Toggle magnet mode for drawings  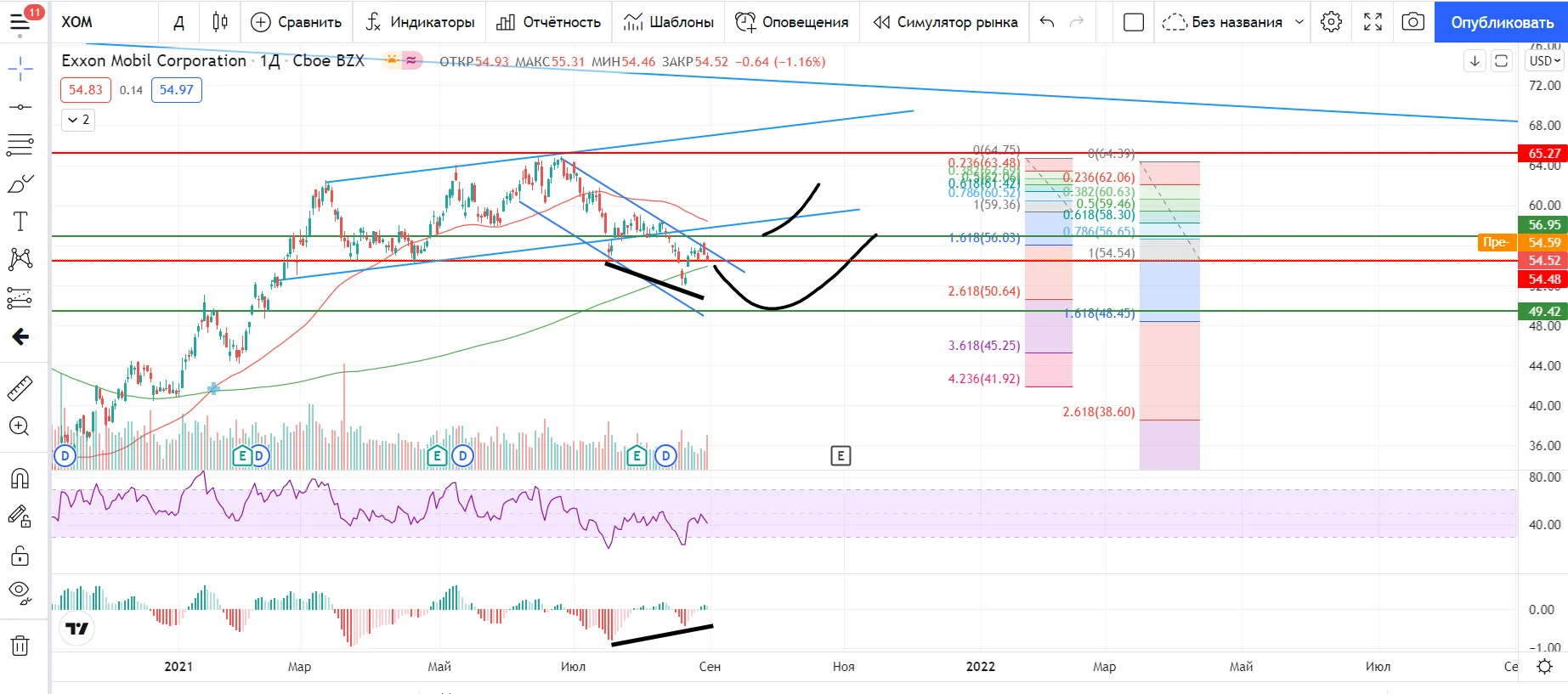(20, 478)
